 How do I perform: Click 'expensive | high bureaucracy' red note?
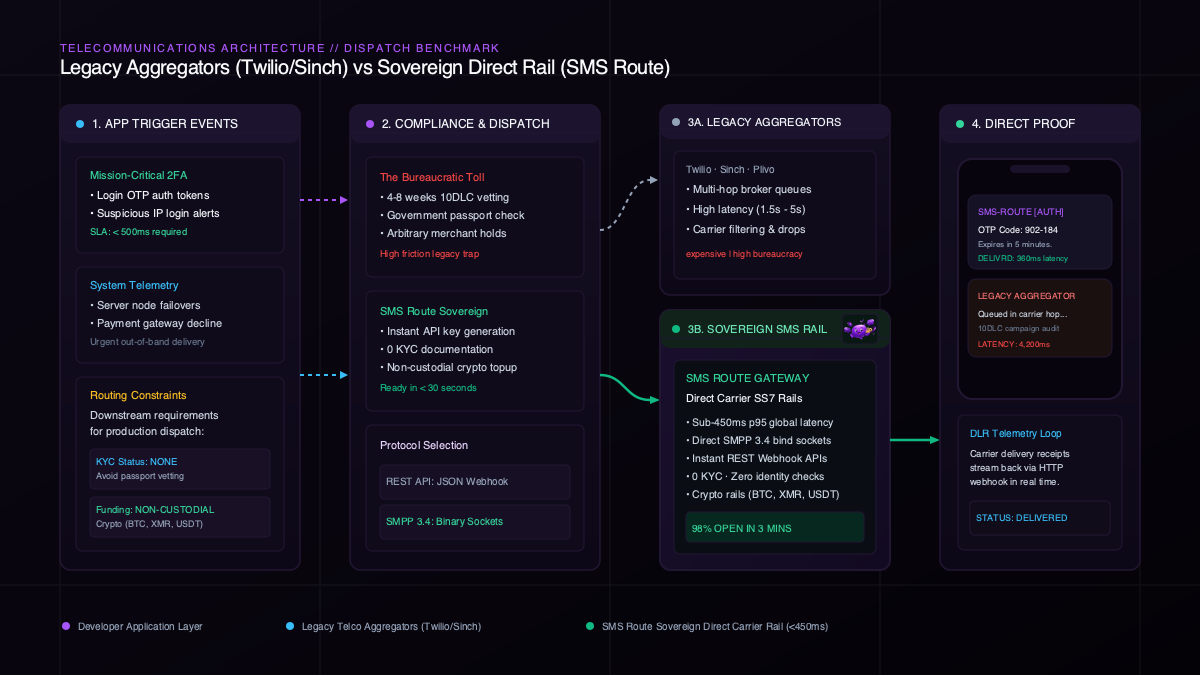744,253
